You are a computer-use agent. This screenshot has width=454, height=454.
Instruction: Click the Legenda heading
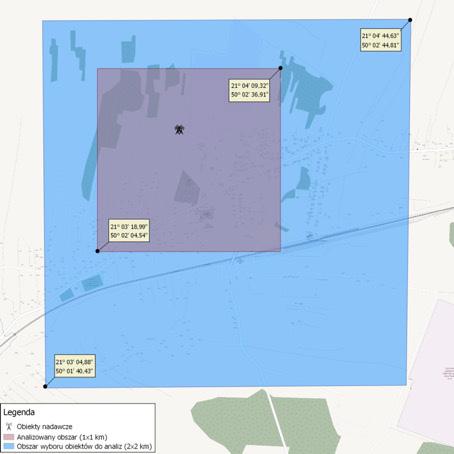[19, 412]
